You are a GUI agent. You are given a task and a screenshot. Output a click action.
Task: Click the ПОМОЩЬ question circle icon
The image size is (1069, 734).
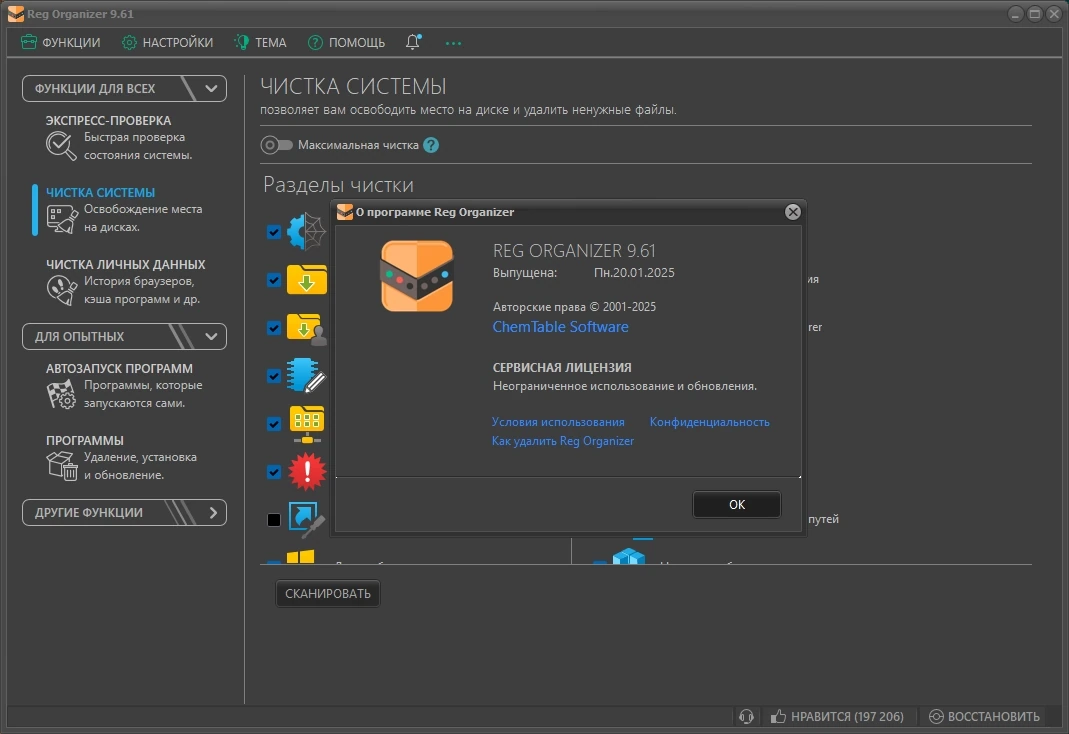(315, 42)
